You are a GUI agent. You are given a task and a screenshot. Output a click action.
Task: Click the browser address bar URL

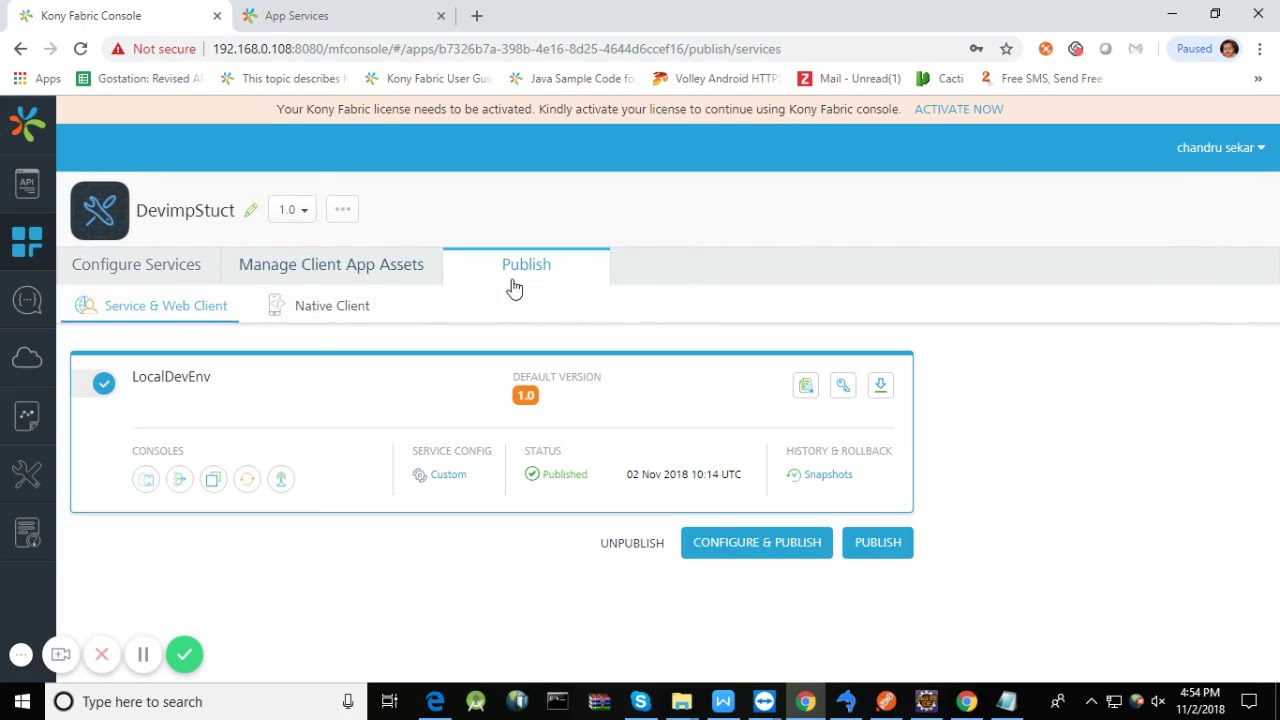click(497, 49)
